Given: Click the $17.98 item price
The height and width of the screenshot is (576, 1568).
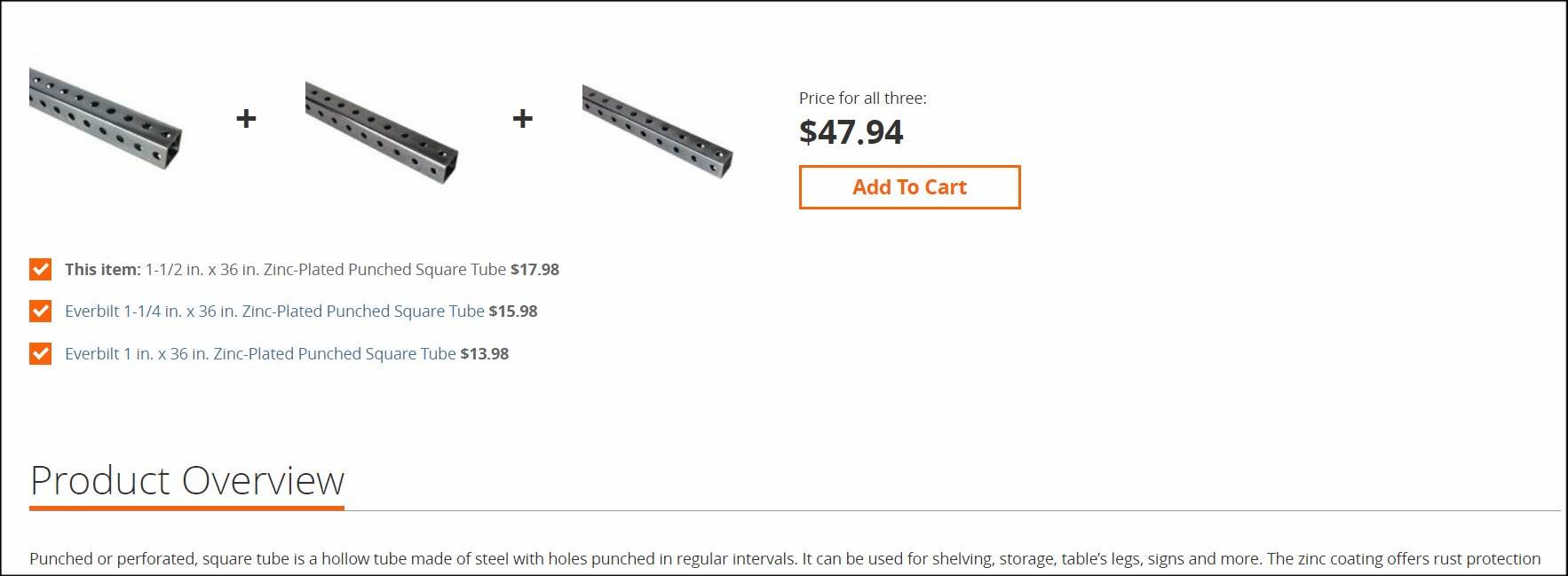Looking at the screenshot, I should click(x=535, y=270).
